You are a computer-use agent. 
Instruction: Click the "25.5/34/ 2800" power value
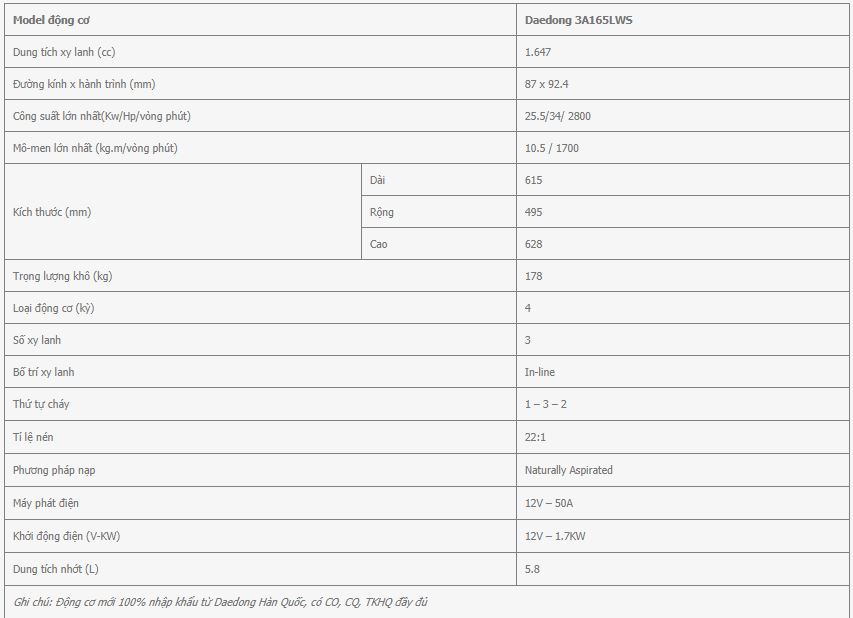point(557,116)
